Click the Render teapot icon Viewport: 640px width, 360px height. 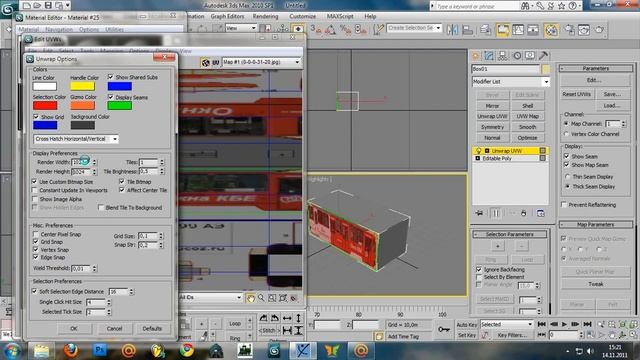tap(599, 30)
